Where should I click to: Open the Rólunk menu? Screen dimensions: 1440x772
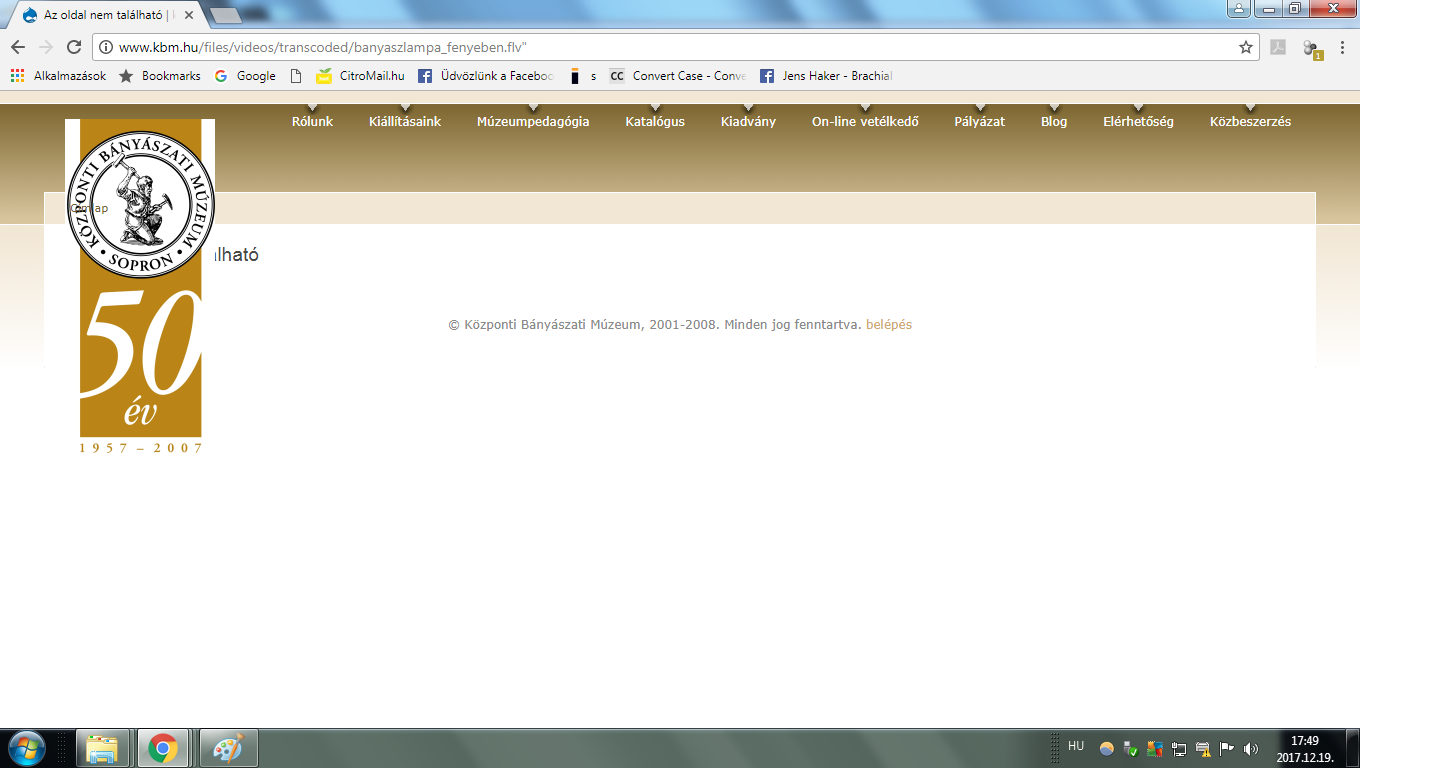[312, 121]
